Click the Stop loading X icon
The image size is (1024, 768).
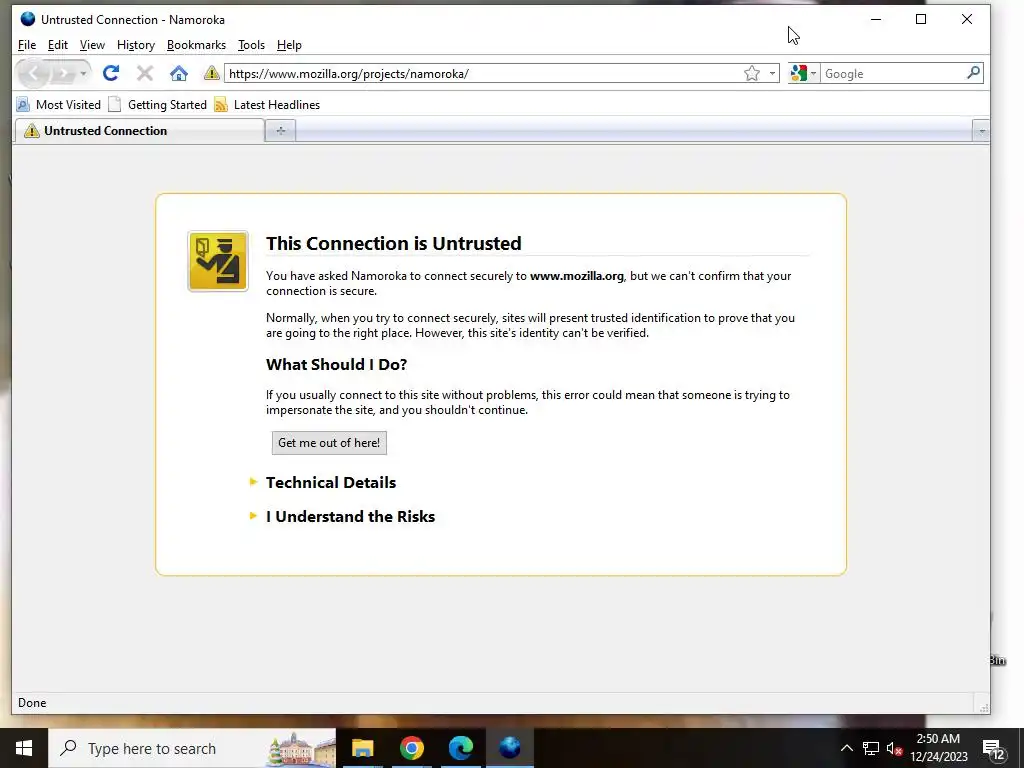[x=144, y=73]
